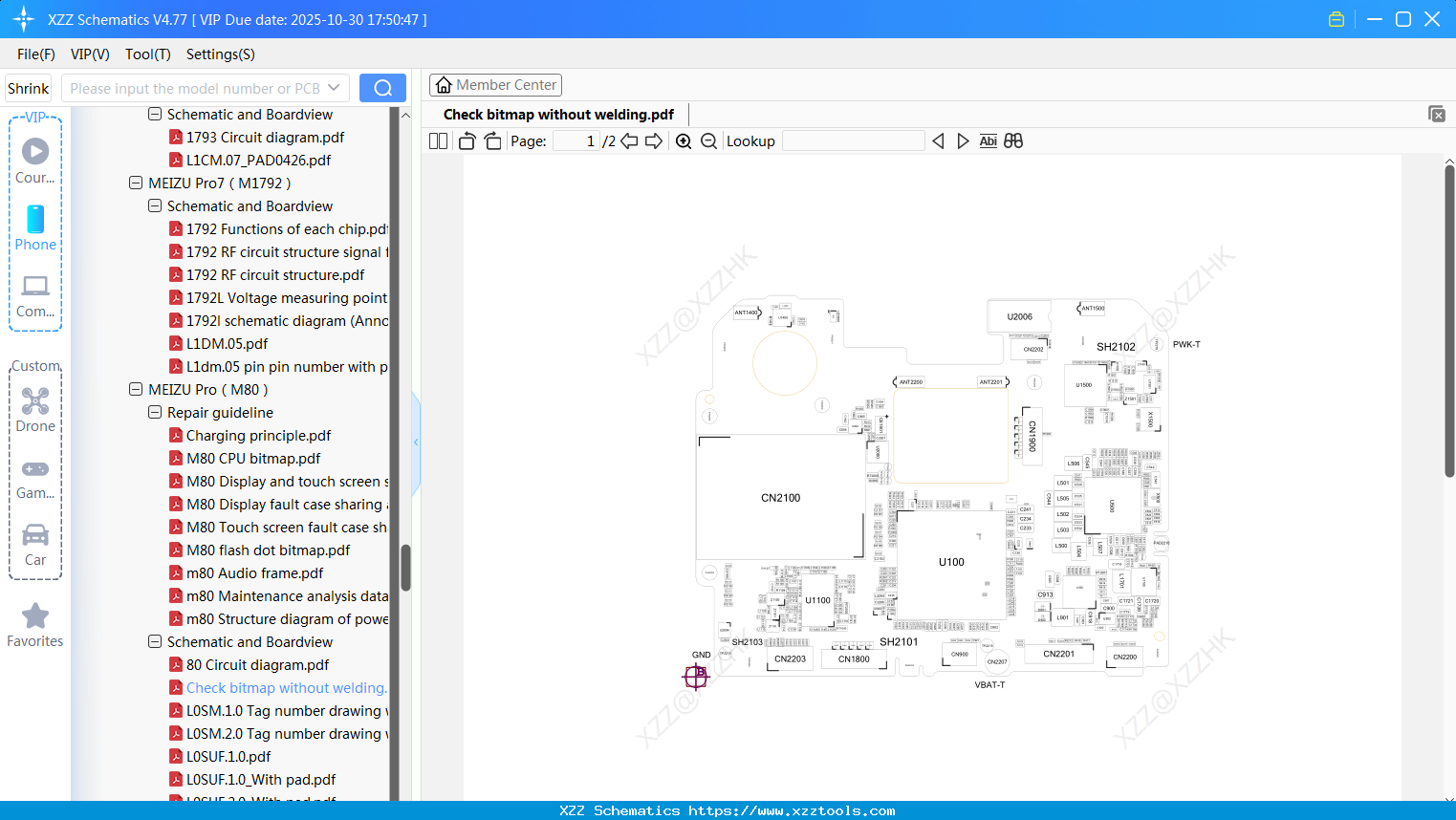The height and width of the screenshot is (820, 1456).
Task: Go to the next page
Action: [x=654, y=141]
